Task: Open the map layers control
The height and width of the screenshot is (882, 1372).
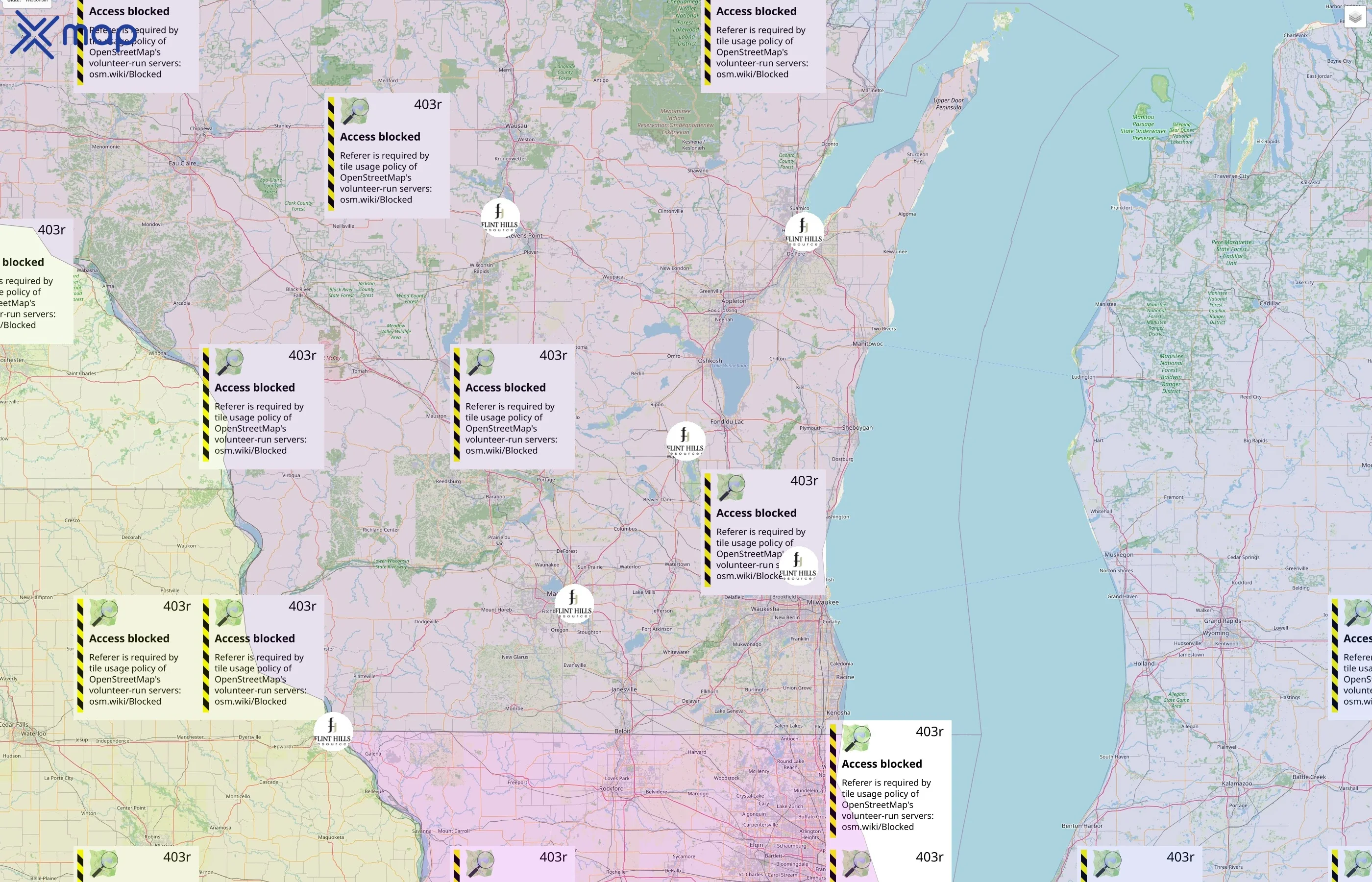Action: pos(1355,17)
